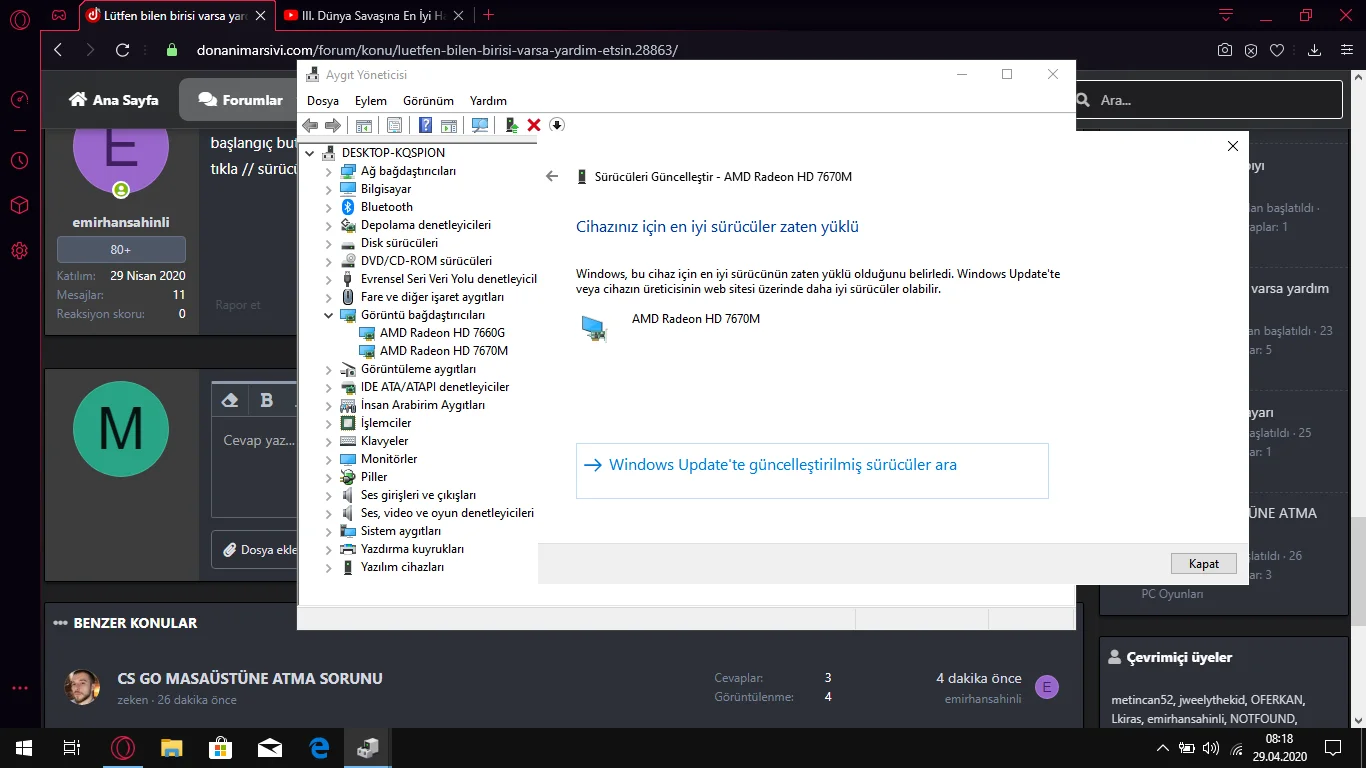Collapse the DESKTOP-KQSPION root node
1366x768 pixels.
(310, 153)
